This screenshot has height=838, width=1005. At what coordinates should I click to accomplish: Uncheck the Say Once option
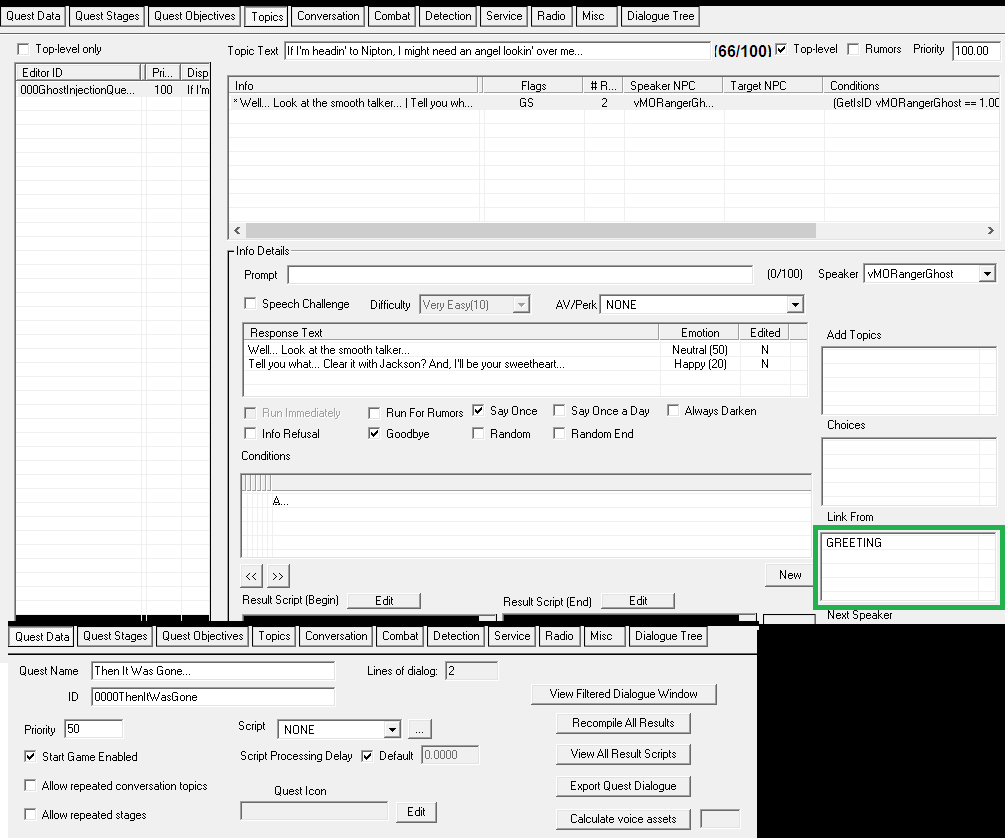click(x=478, y=410)
